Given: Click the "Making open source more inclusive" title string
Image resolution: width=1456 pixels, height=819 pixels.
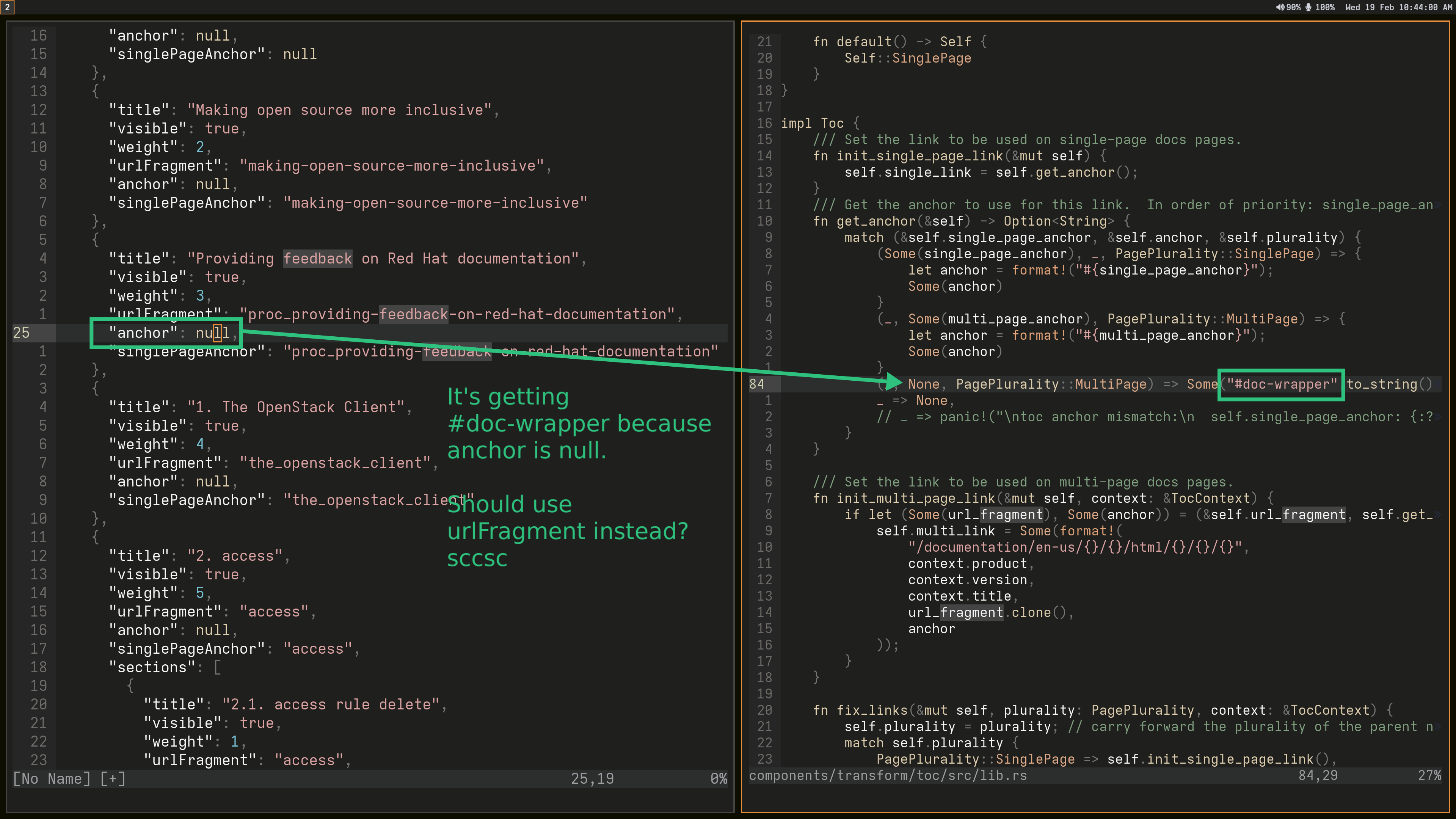Looking at the screenshot, I should (x=339, y=110).
